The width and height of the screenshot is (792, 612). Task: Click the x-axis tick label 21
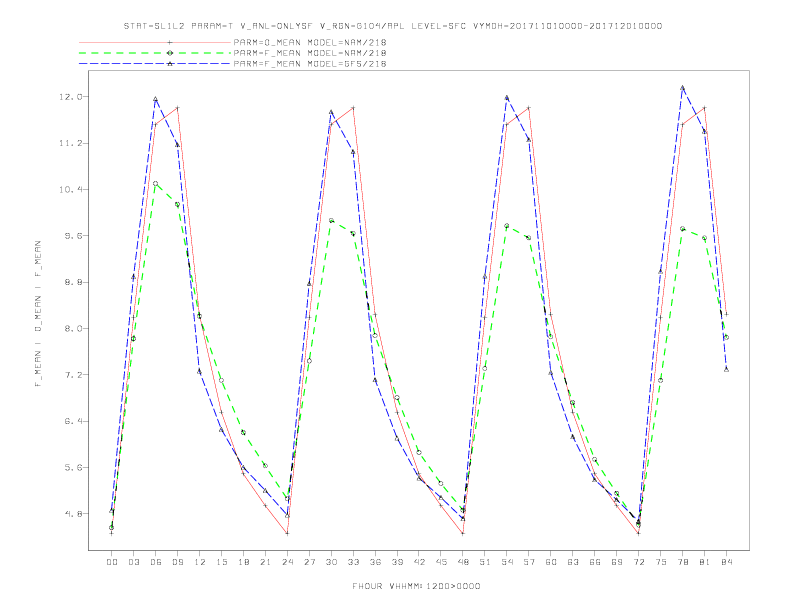(x=265, y=562)
